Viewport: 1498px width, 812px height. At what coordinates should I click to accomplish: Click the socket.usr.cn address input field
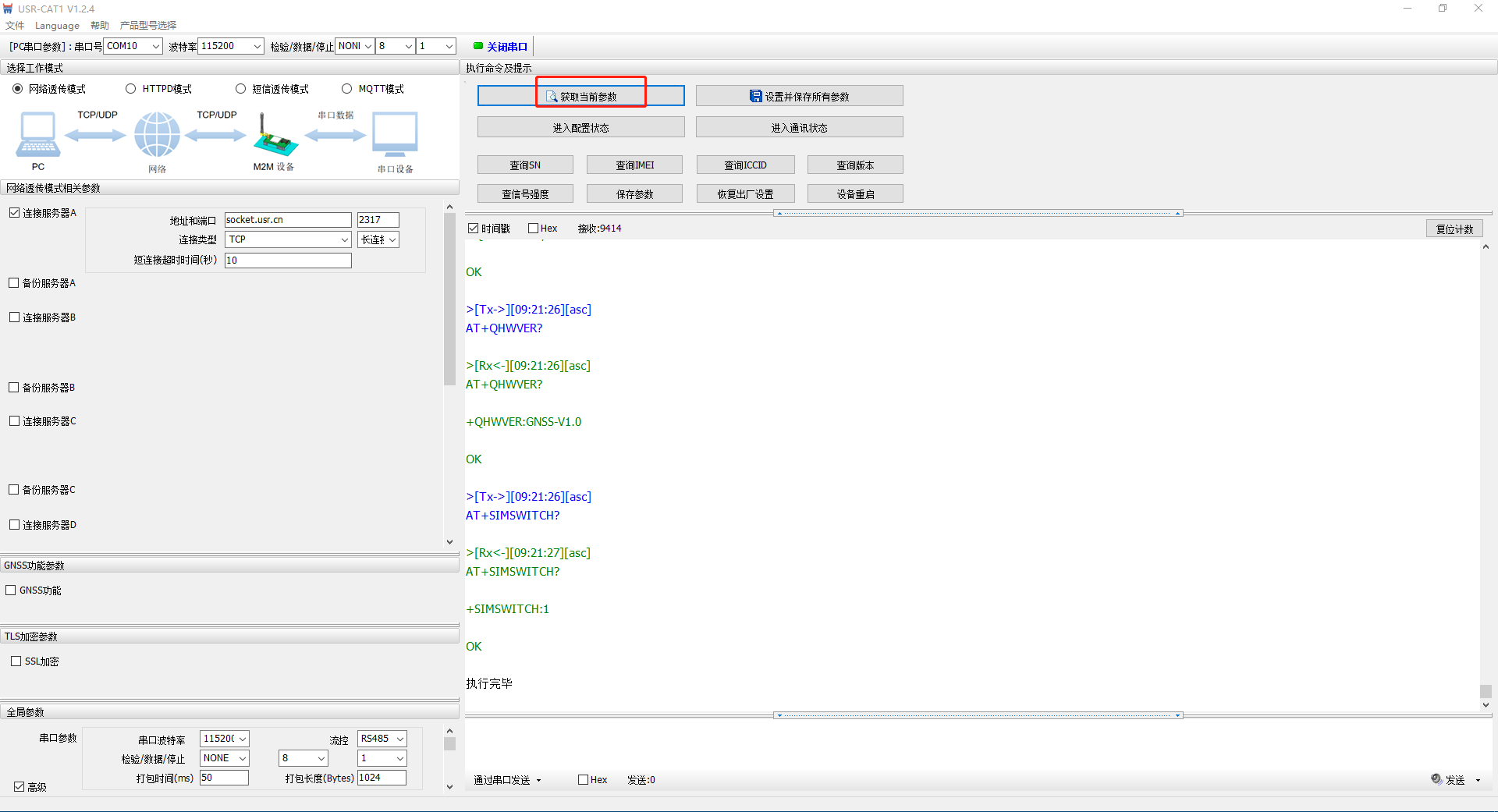pyautogui.click(x=287, y=220)
